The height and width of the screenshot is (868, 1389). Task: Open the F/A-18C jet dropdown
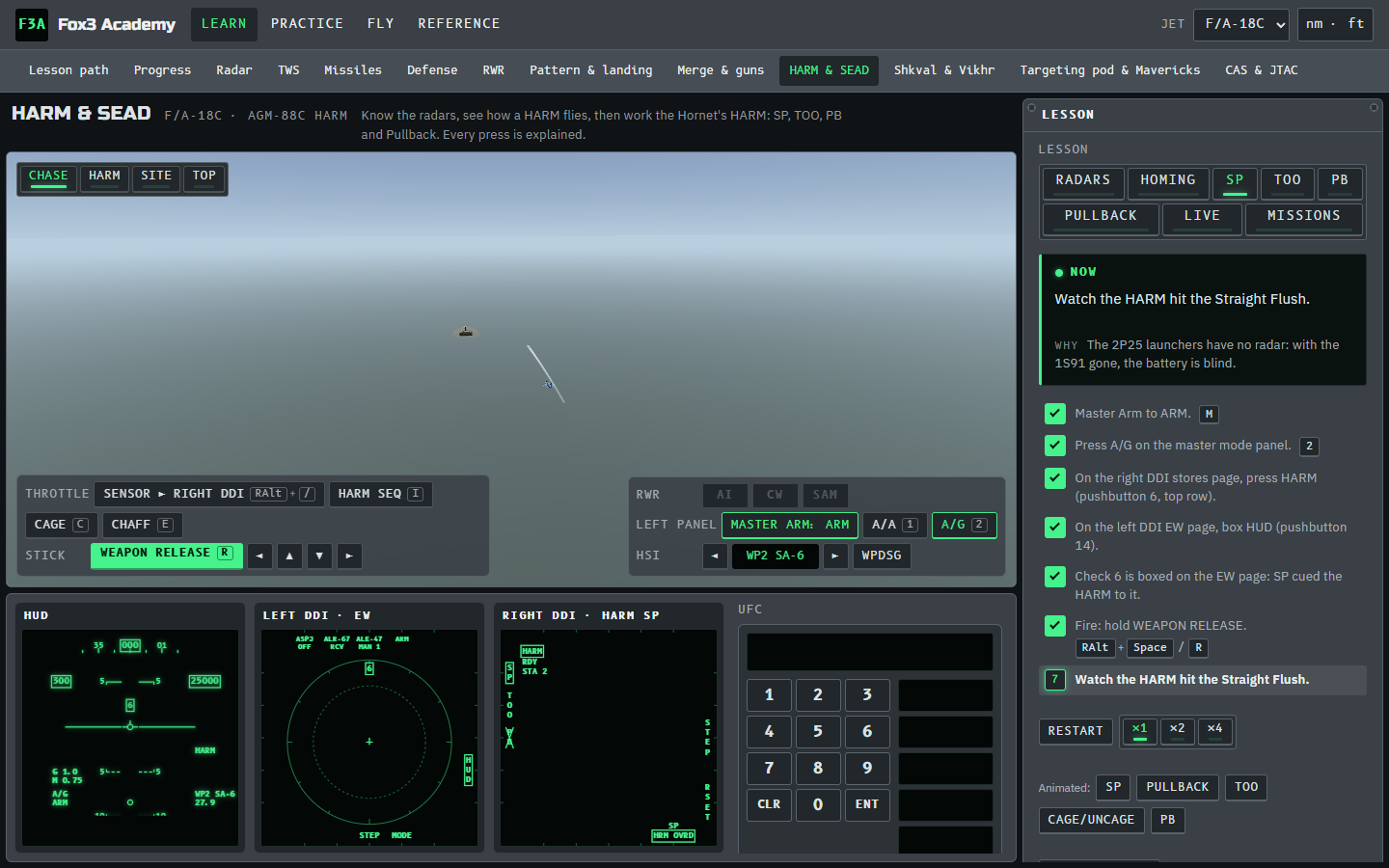pyautogui.click(x=1241, y=24)
